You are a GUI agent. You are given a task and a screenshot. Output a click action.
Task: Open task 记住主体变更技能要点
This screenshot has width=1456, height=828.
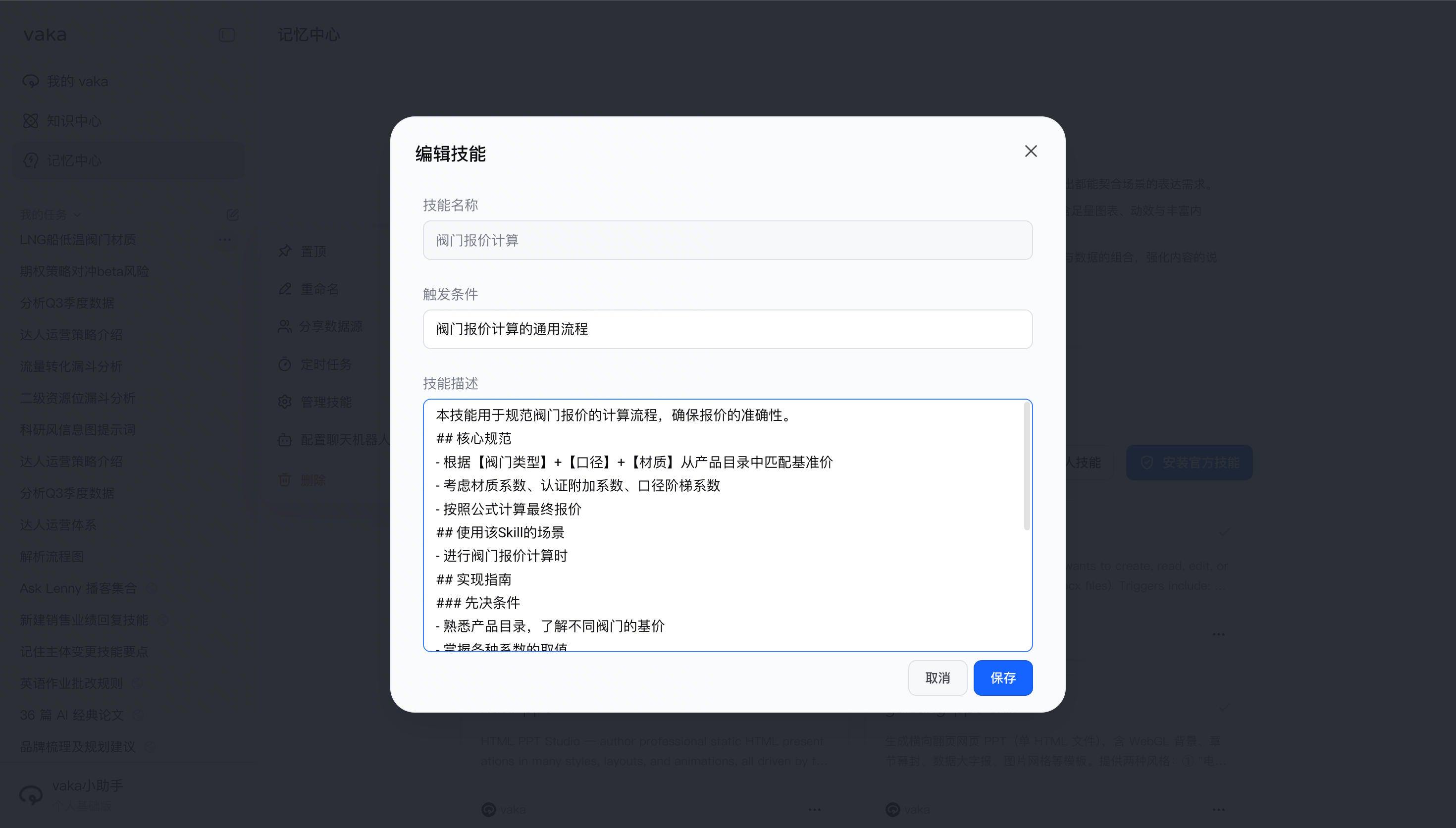point(84,652)
